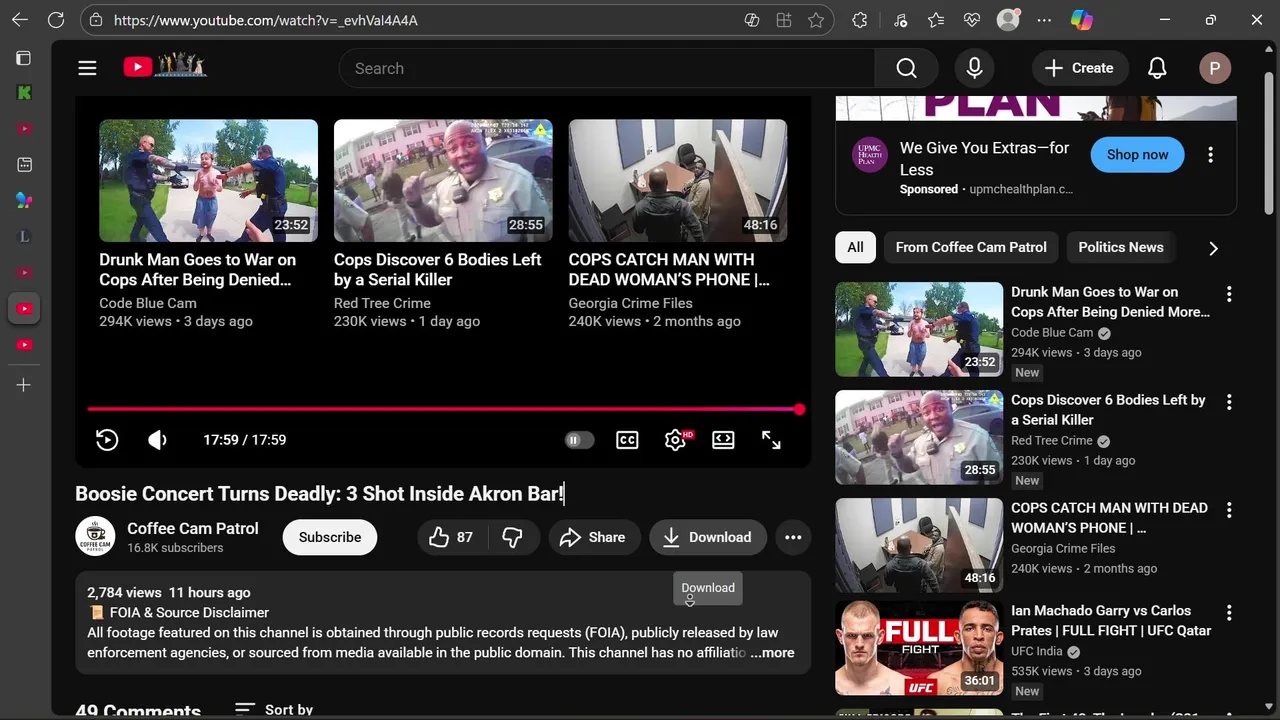Open sidebar Ian Machado Garry fight thumbnail
Screen dimensions: 1280x720
[x=919, y=648]
